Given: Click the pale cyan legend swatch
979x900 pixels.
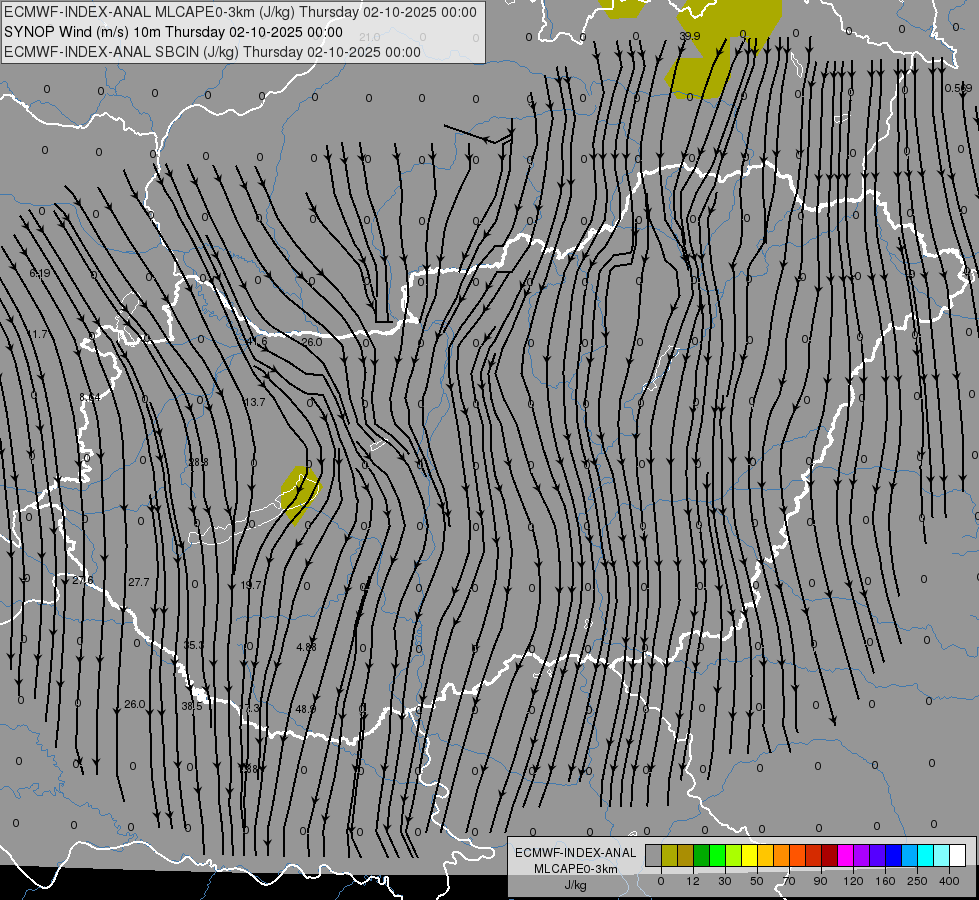Looking at the screenshot, I should pyautogui.click(x=942, y=855).
